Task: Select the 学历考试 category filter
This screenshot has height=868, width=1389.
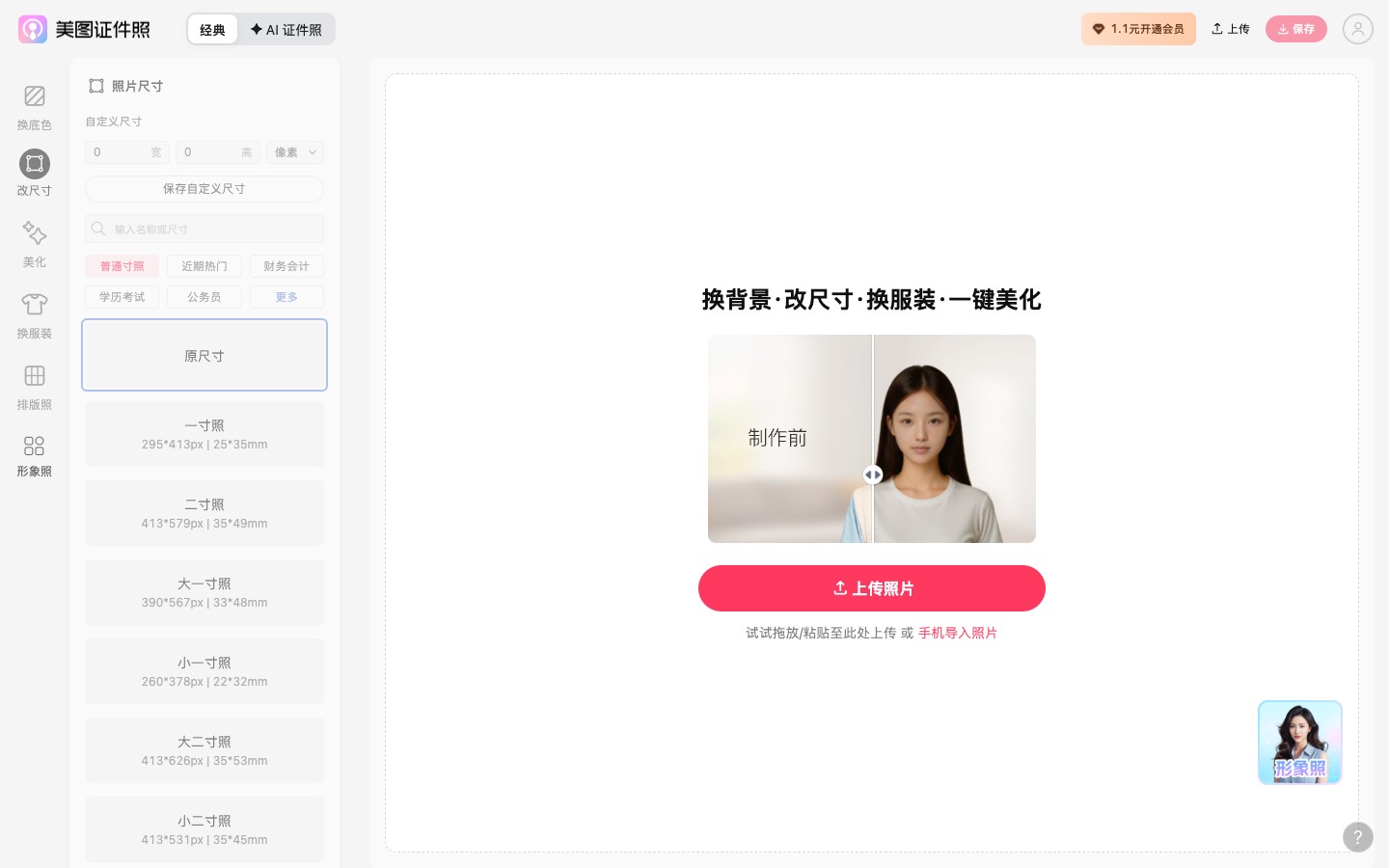Action: (x=122, y=297)
